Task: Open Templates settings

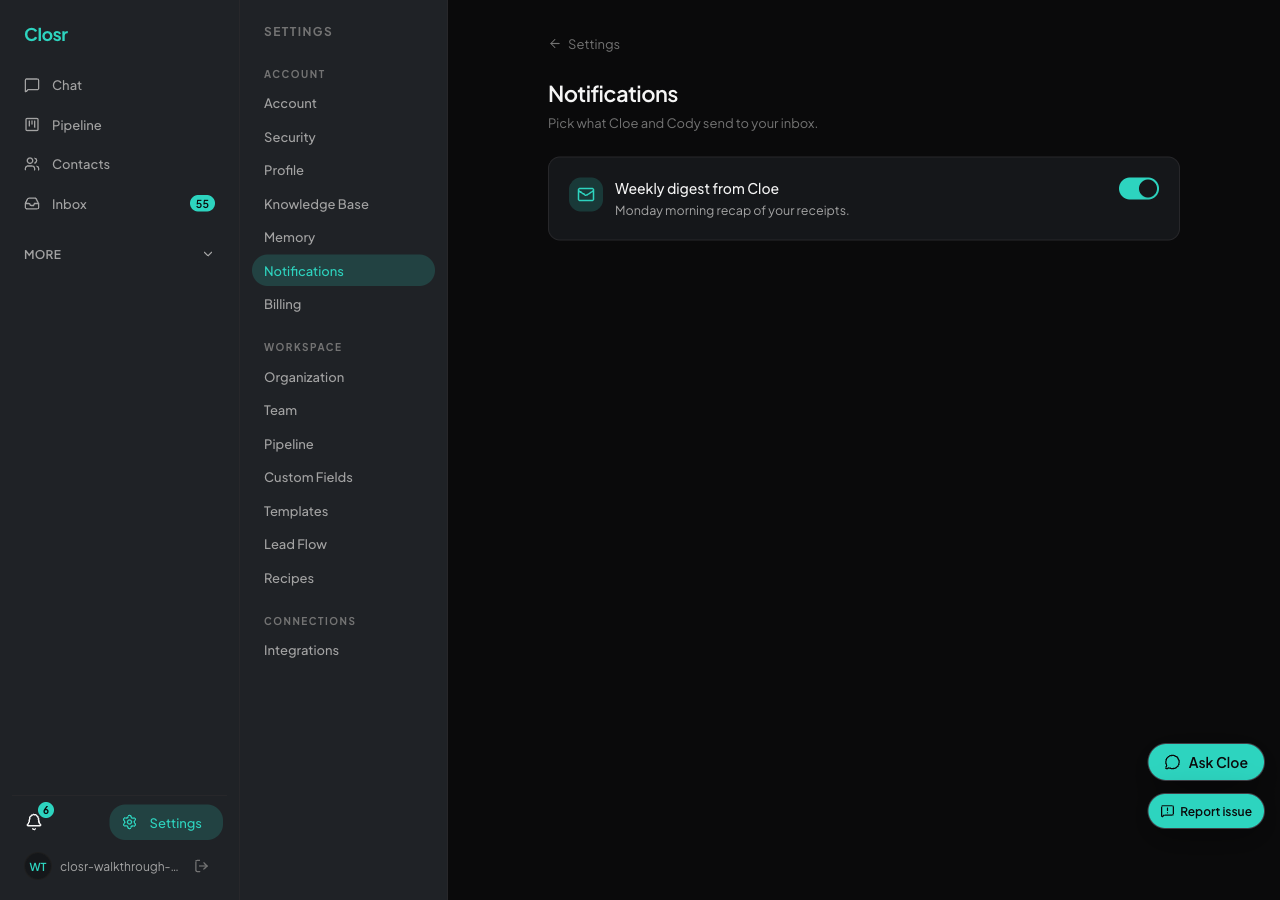Action: pyautogui.click(x=343, y=511)
